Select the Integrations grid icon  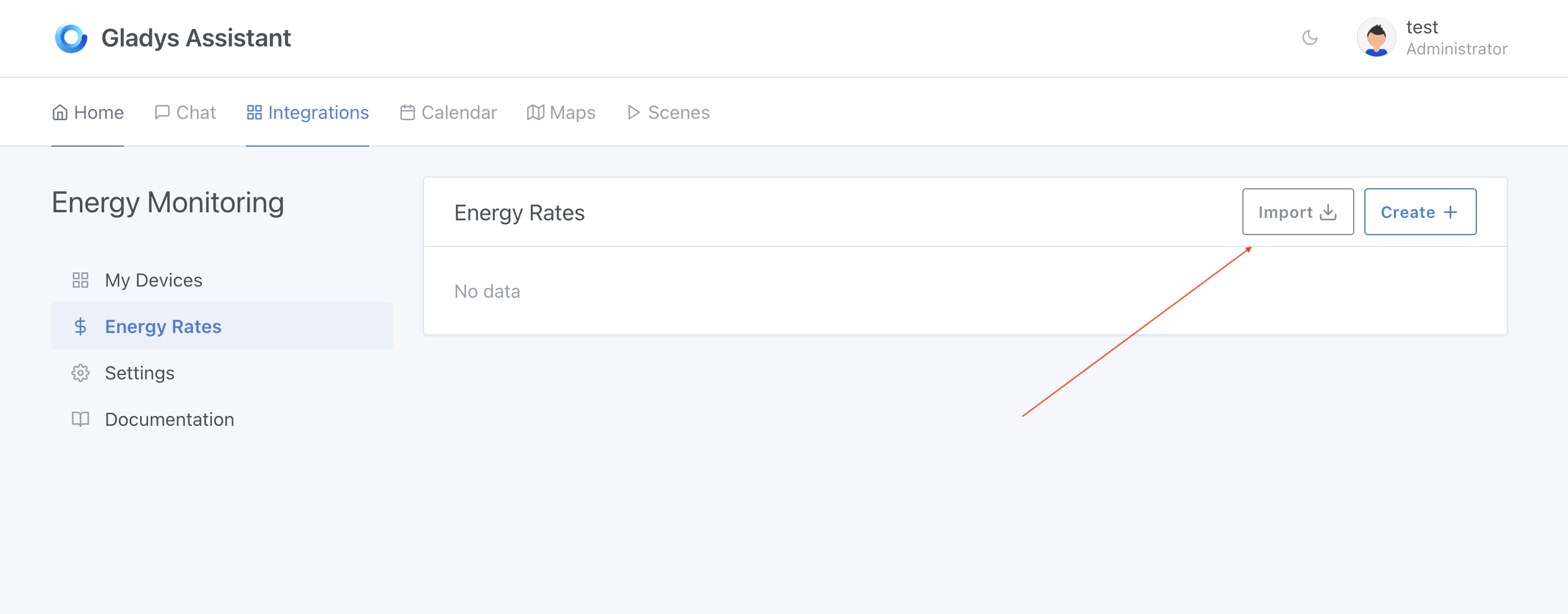255,112
